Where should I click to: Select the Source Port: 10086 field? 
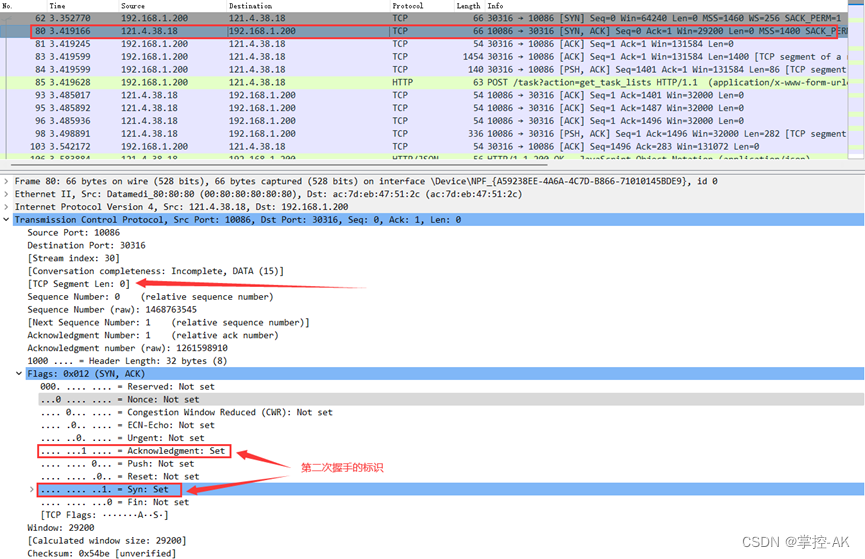[73, 233]
